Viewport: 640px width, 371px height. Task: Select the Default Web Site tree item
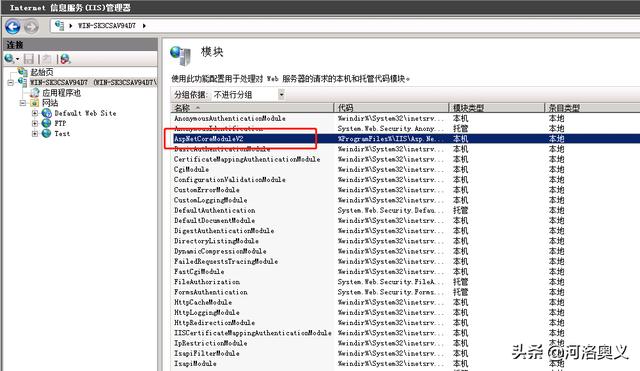click(x=85, y=113)
